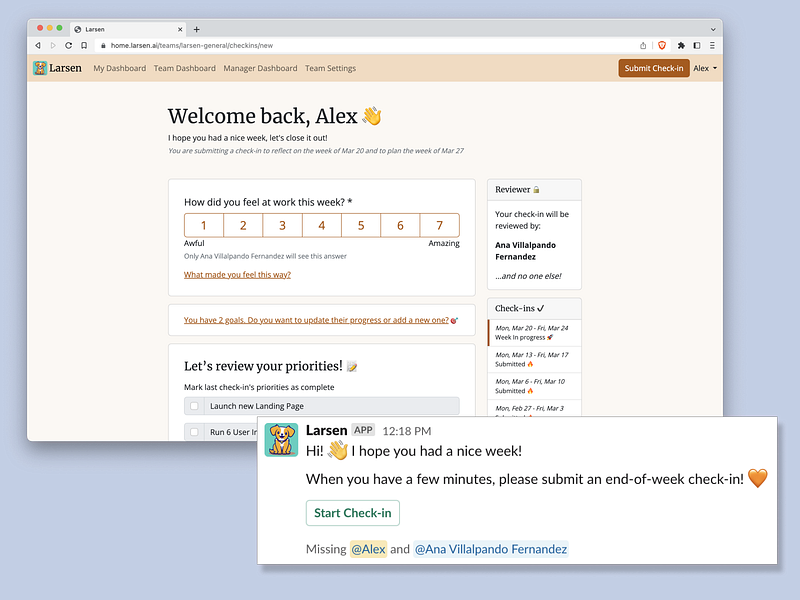Toggle the browser sidebar icon
800x600 pixels.
pyautogui.click(x=696, y=45)
